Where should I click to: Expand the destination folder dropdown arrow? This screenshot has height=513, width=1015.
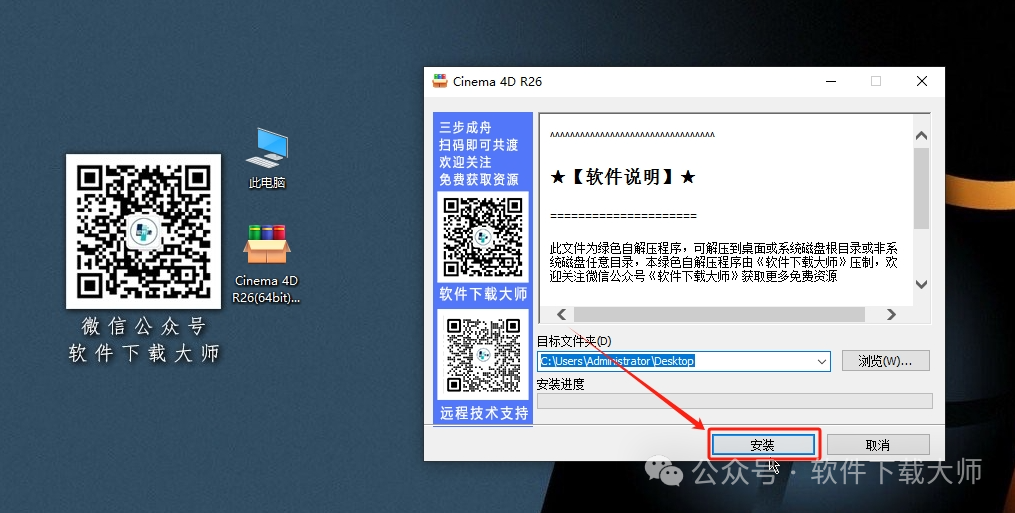821,361
